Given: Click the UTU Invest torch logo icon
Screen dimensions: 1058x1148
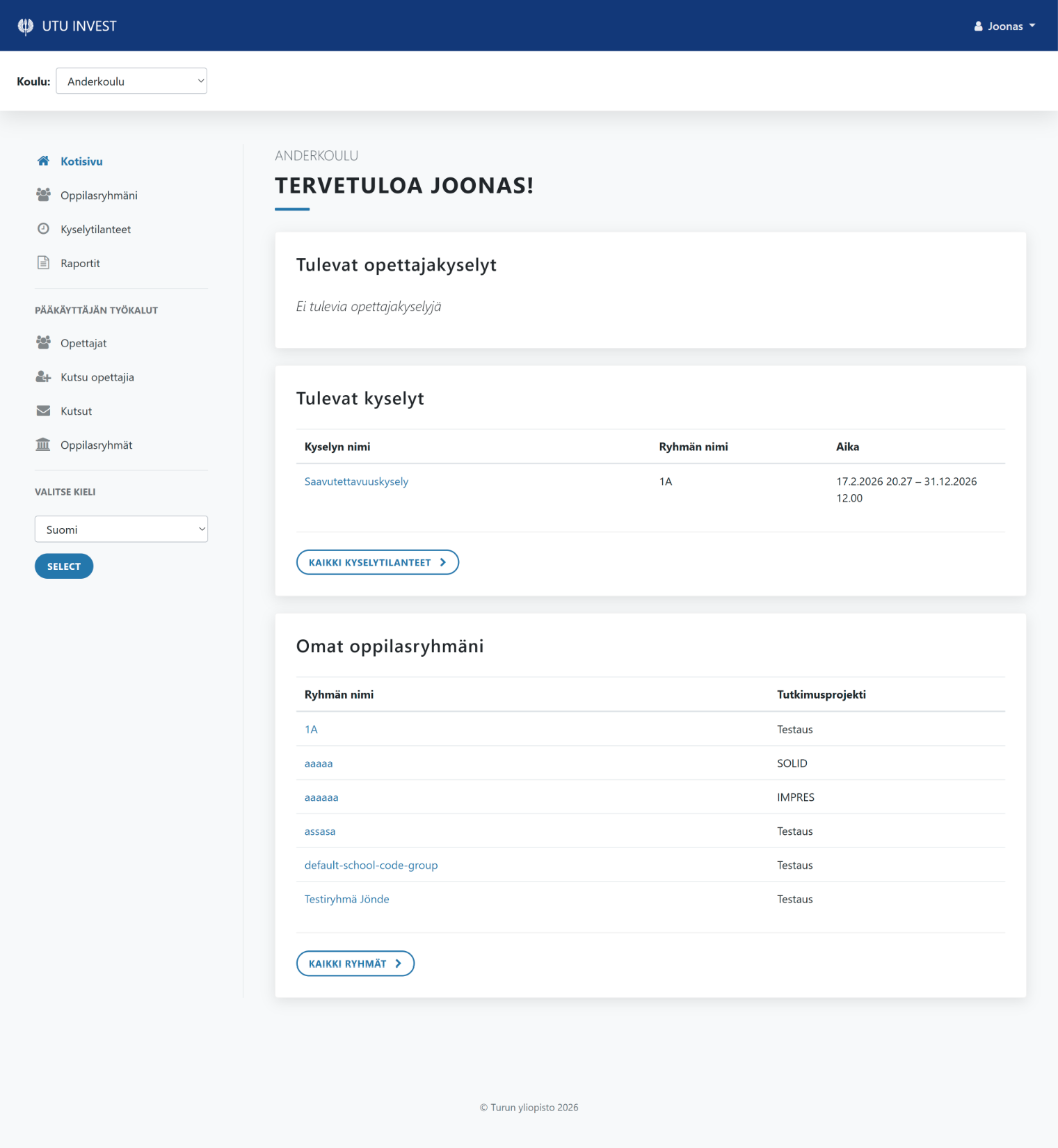Looking at the screenshot, I should tap(25, 26).
